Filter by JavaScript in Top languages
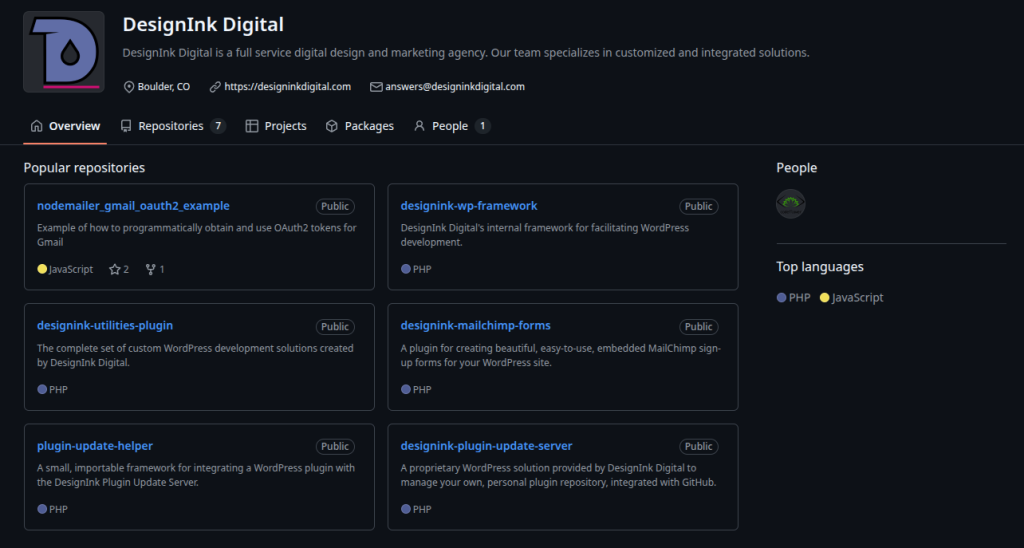This screenshot has width=1024, height=548. coord(852,298)
